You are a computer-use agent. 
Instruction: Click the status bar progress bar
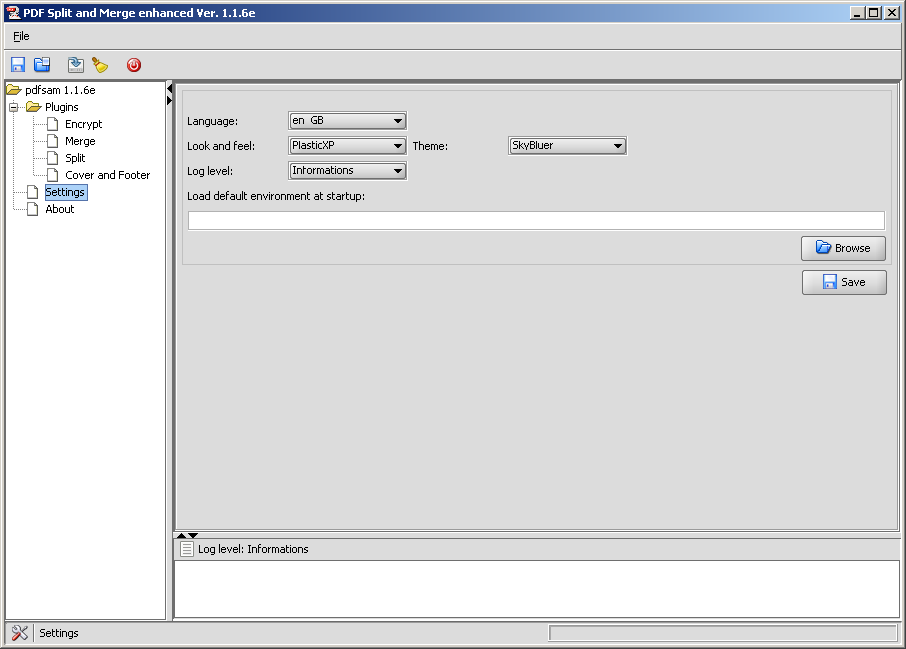722,633
